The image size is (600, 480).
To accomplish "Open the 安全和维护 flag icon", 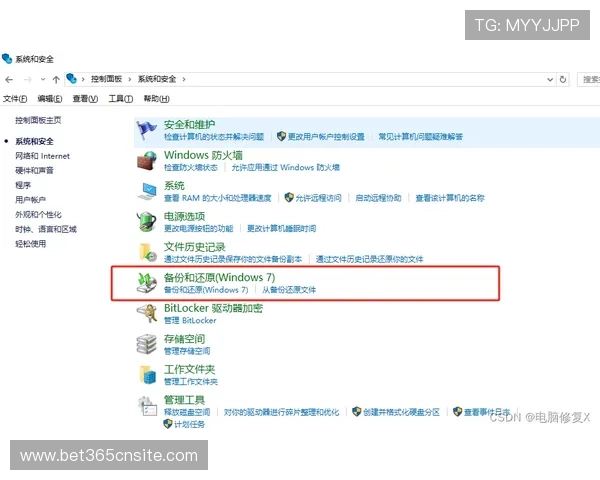I will (x=147, y=130).
